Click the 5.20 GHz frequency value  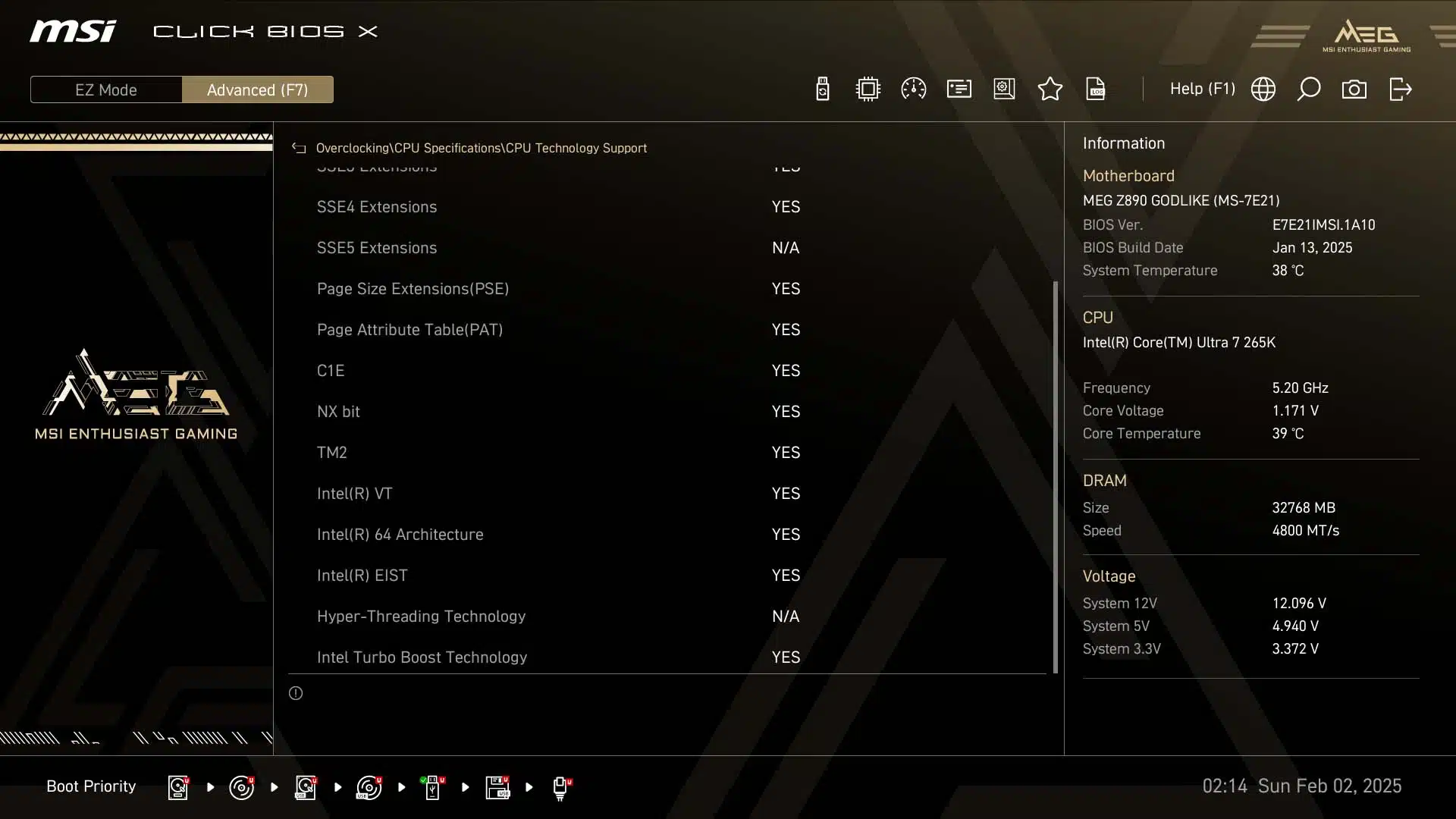[x=1300, y=388]
